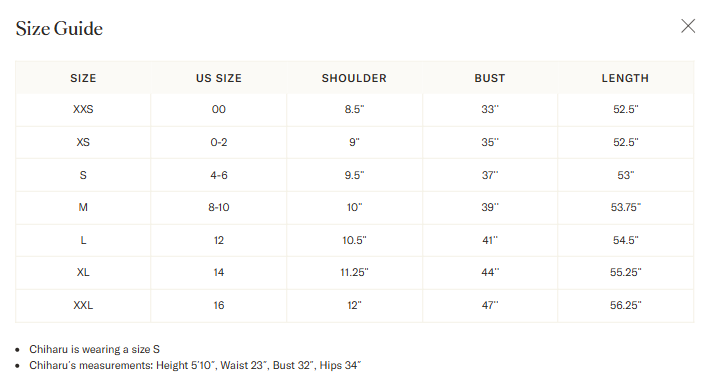Click the XS size cell
Viewport: 711px width, 386px height.
83,142
